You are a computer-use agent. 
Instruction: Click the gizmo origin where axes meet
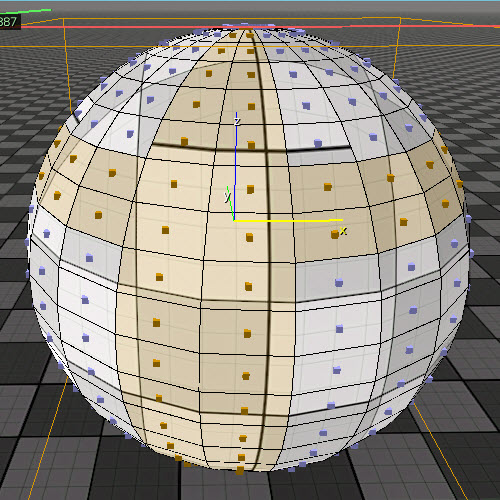235,220
